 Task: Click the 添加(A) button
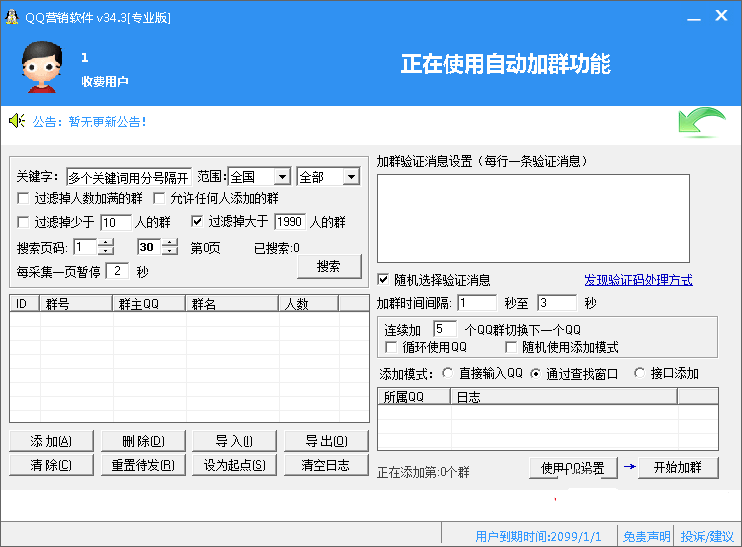[x=51, y=441]
